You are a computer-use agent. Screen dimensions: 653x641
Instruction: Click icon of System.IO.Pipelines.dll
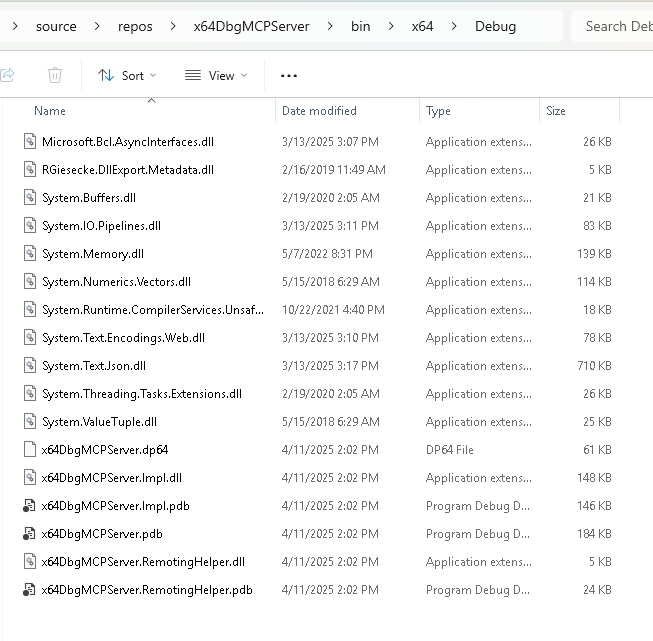30,225
